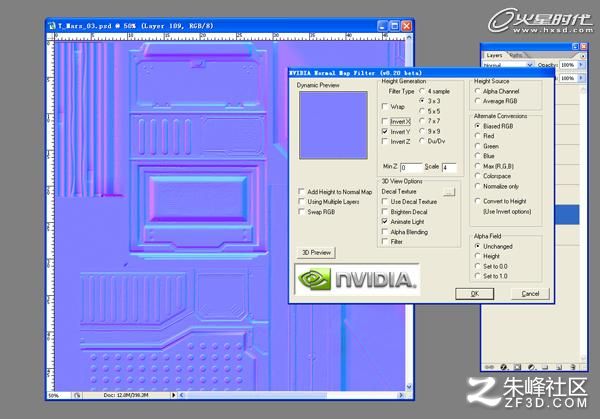Enable Using Multiple Layers option

pyautogui.click(x=302, y=201)
